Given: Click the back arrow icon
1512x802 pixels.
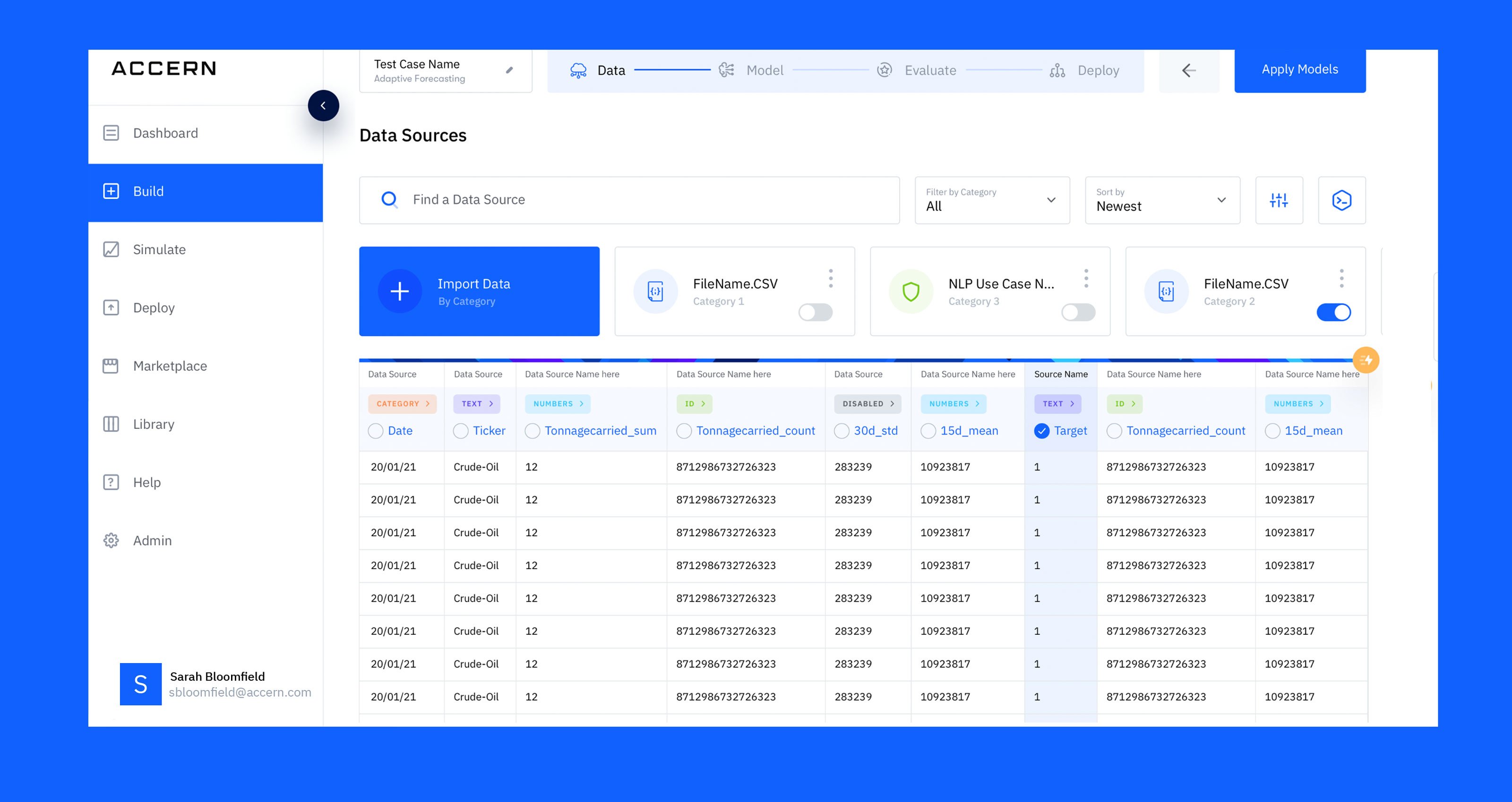Looking at the screenshot, I should point(1189,70).
